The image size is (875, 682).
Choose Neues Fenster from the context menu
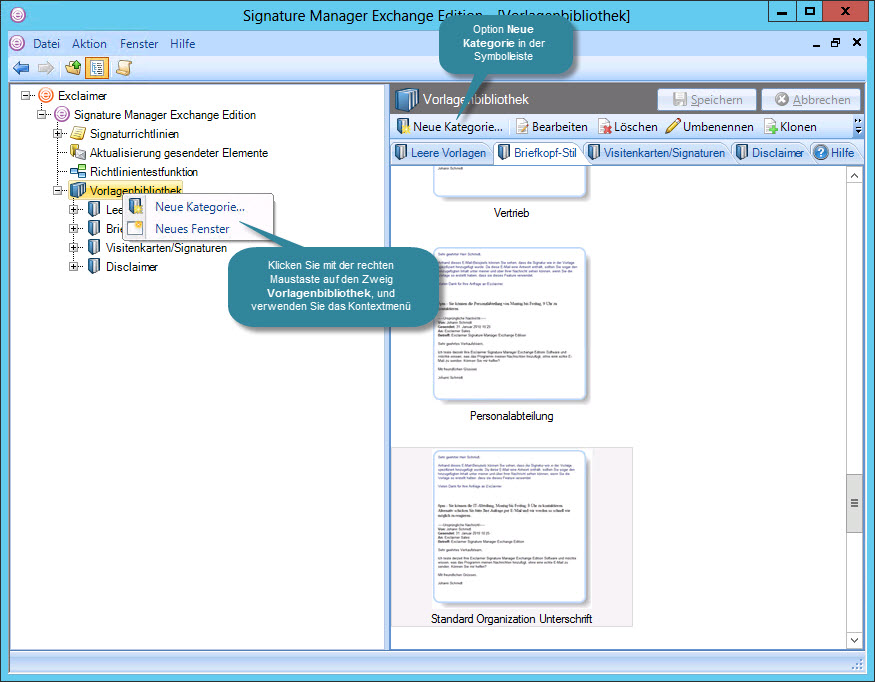(192, 228)
